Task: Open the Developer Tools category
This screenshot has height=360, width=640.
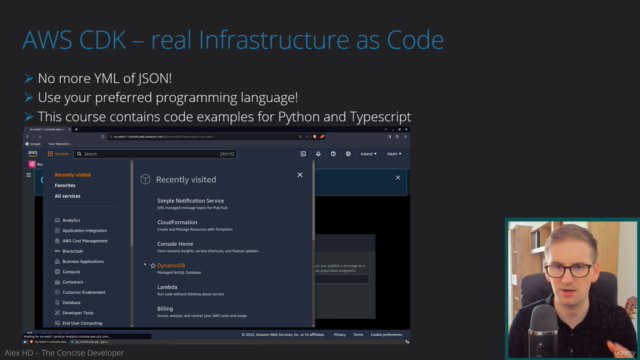Action: 78,313
